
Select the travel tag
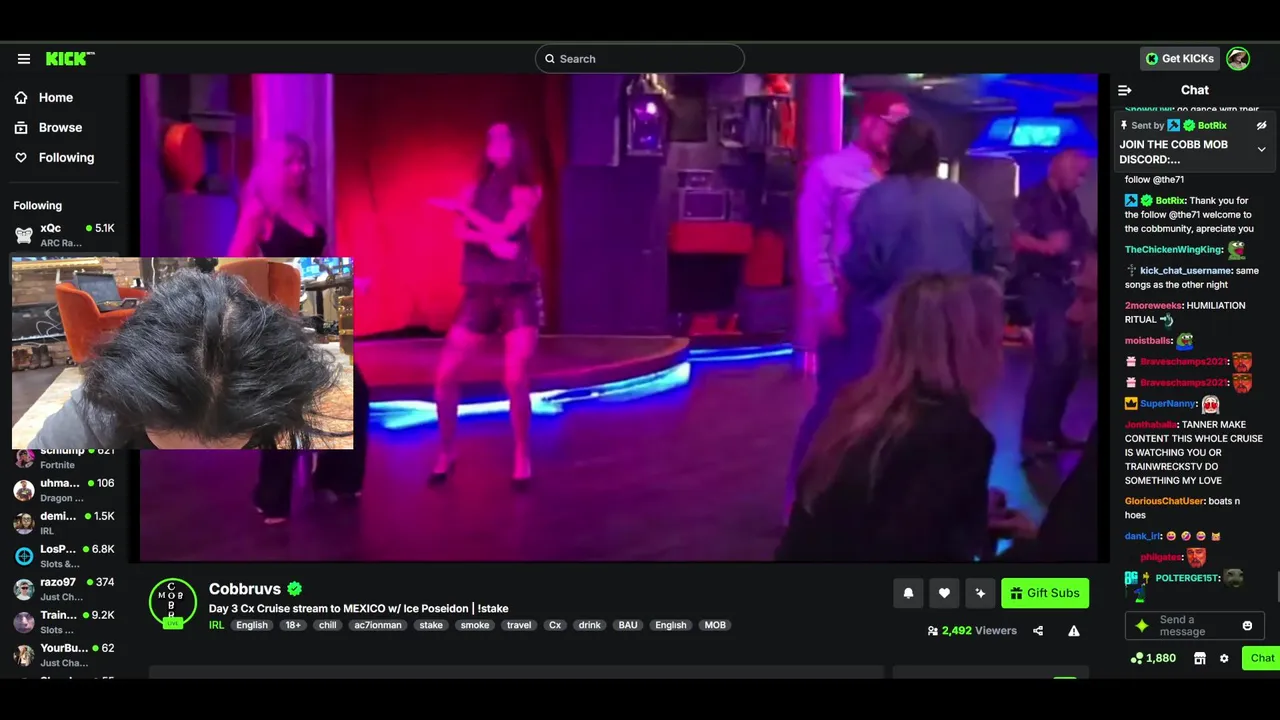pyautogui.click(x=519, y=625)
